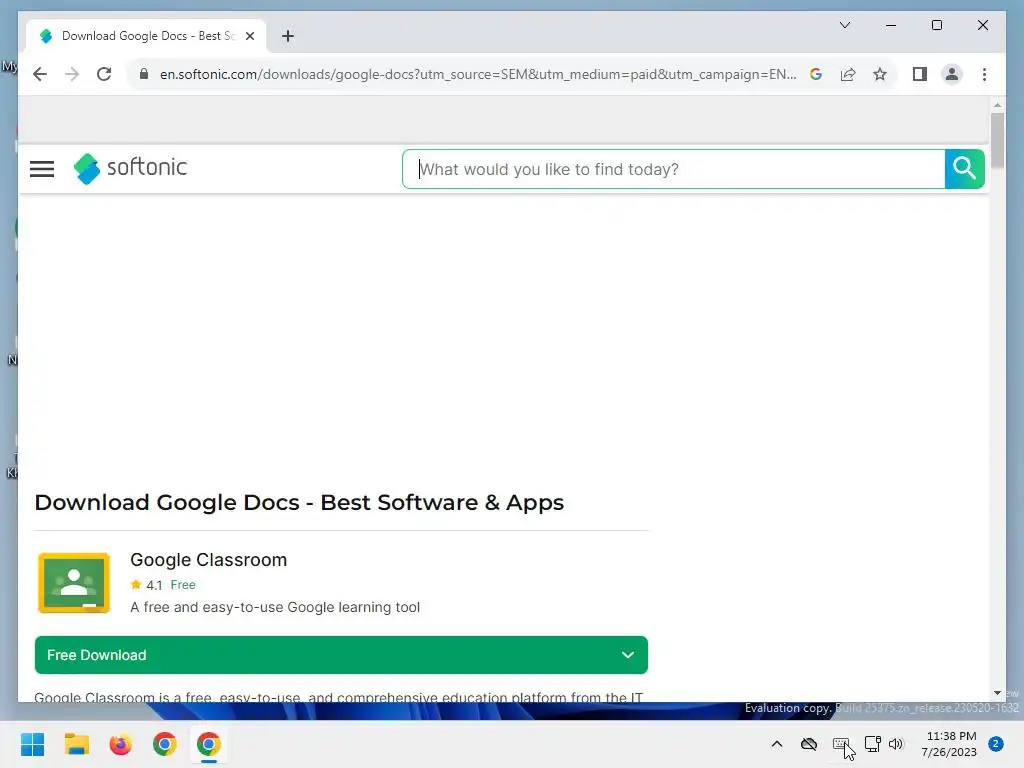The image size is (1024, 768).
Task: Open Windows Start menu
Action: click(33, 744)
